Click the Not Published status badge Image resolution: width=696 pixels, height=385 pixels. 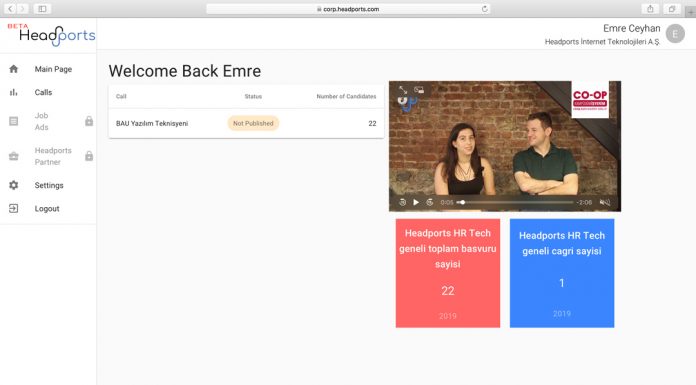click(253, 123)
